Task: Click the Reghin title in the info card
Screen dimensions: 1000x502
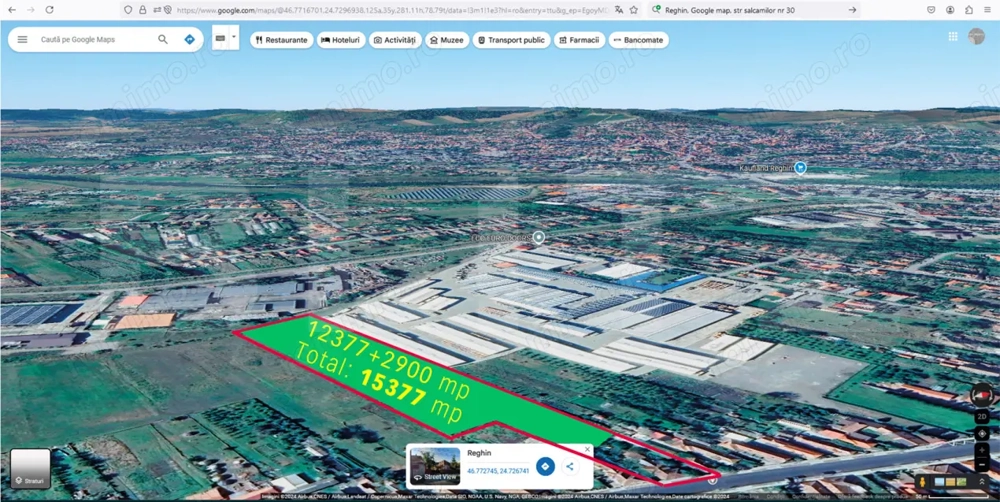Action: (480, 453)
